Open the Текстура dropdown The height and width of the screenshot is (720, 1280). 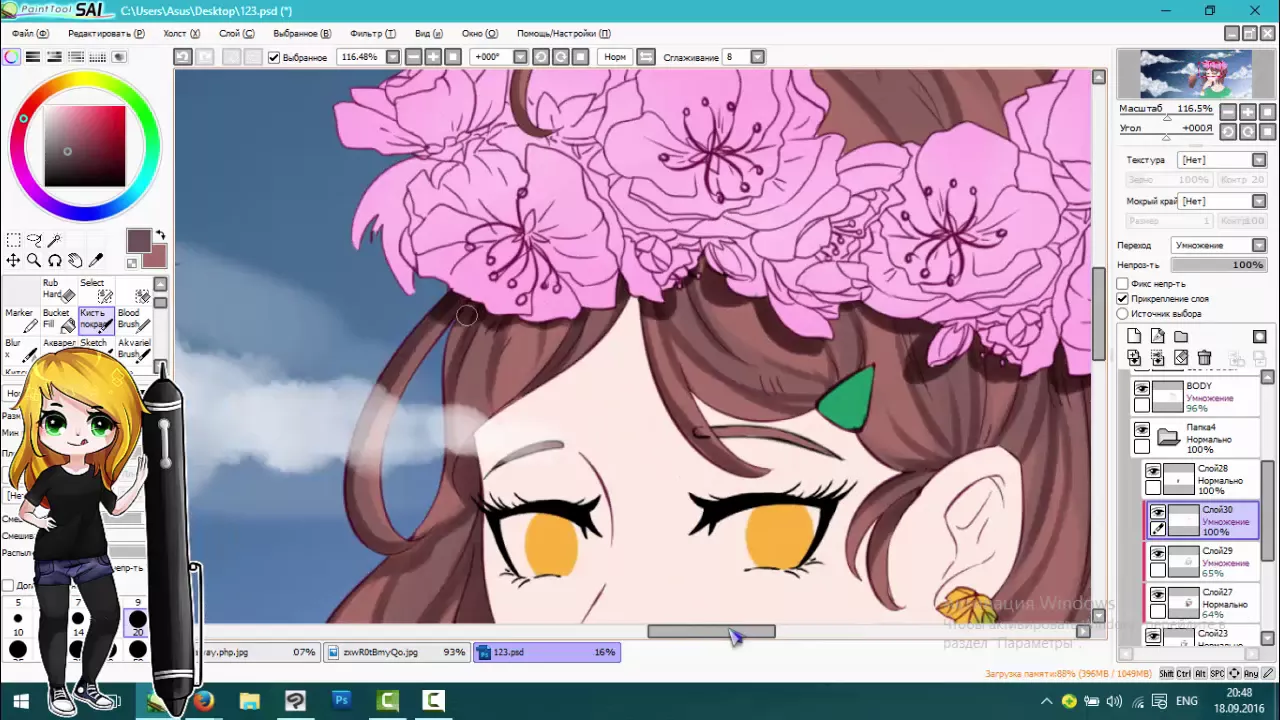[1259, 160]
